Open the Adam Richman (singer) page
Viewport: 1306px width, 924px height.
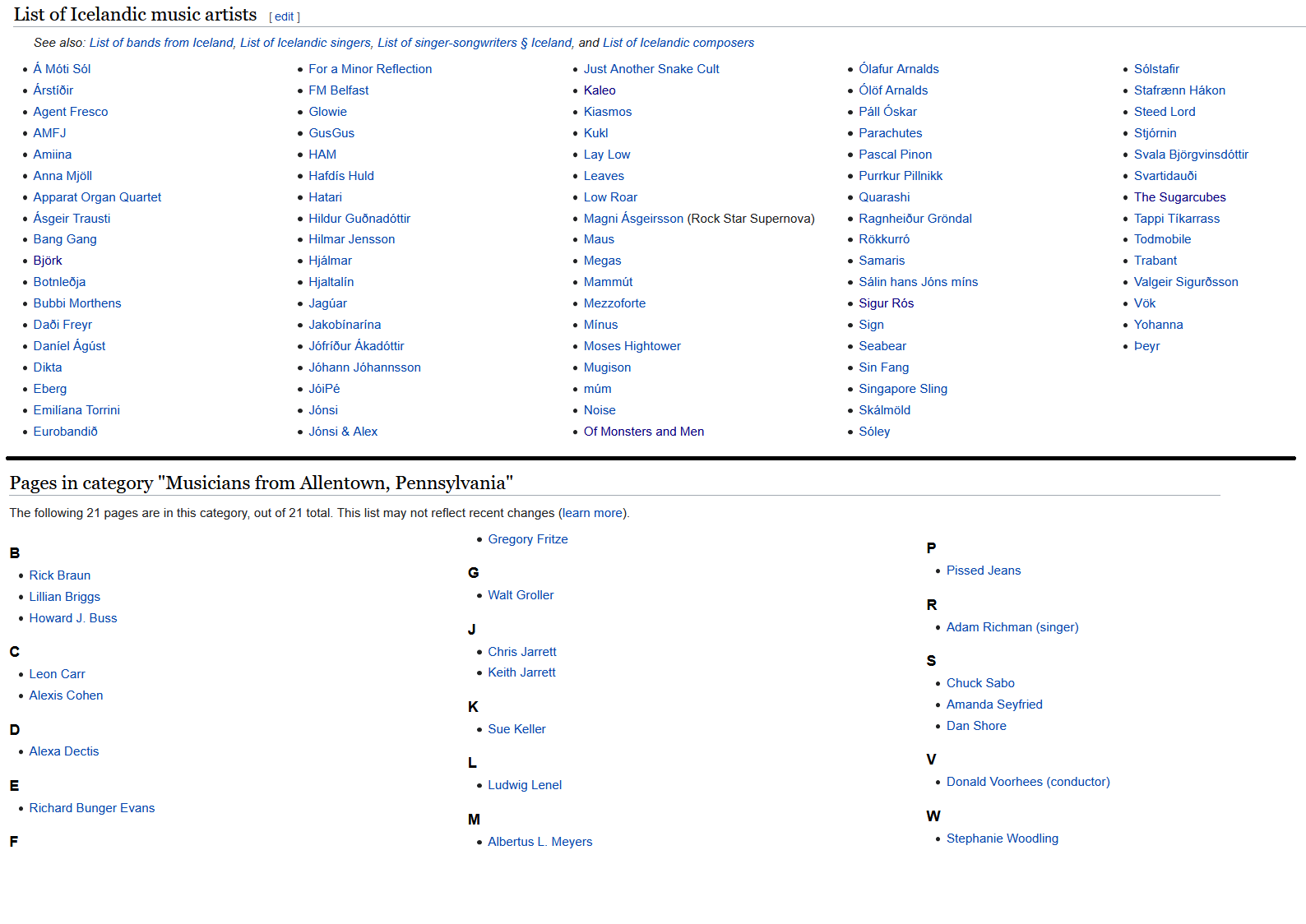tap(1012, 627)
